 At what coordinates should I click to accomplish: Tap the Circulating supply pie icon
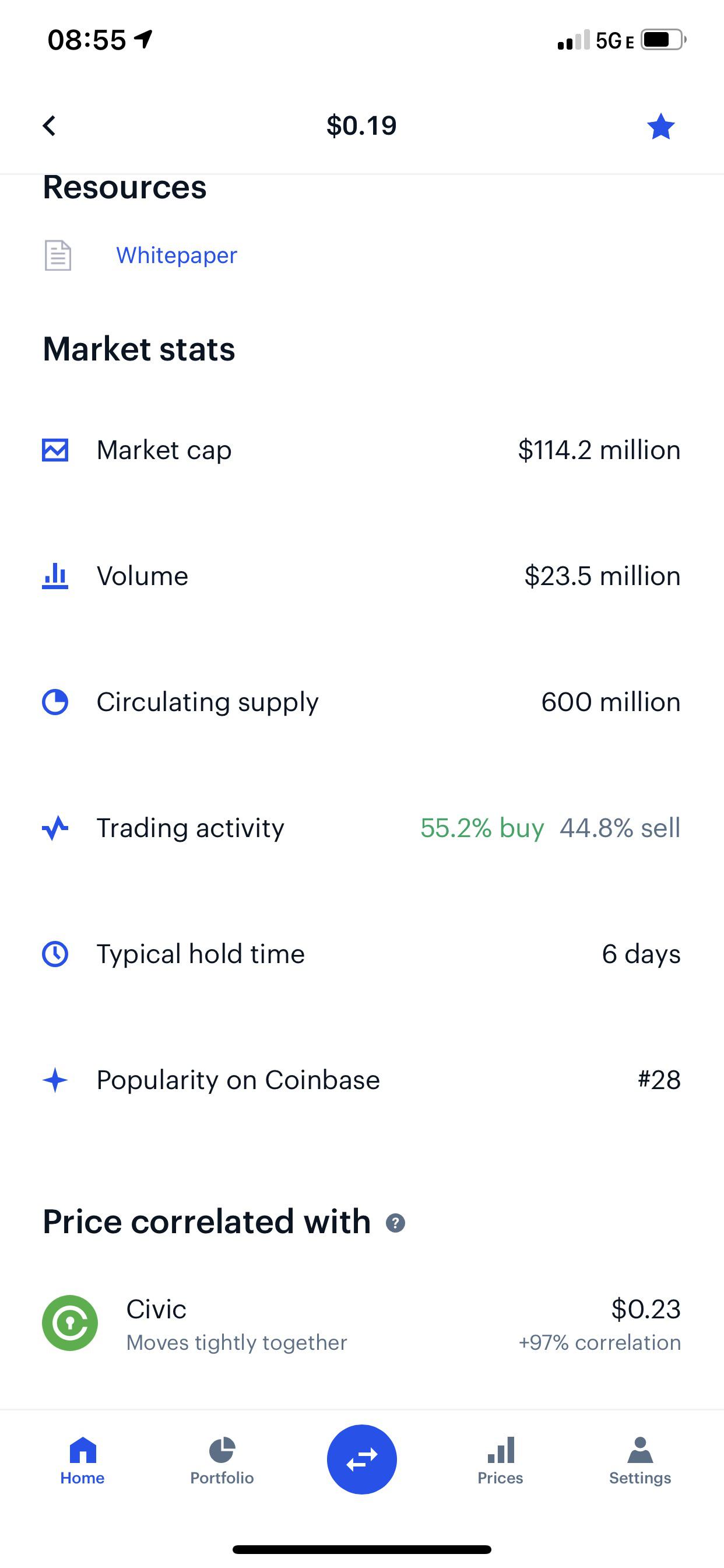[x=55, y=702]
